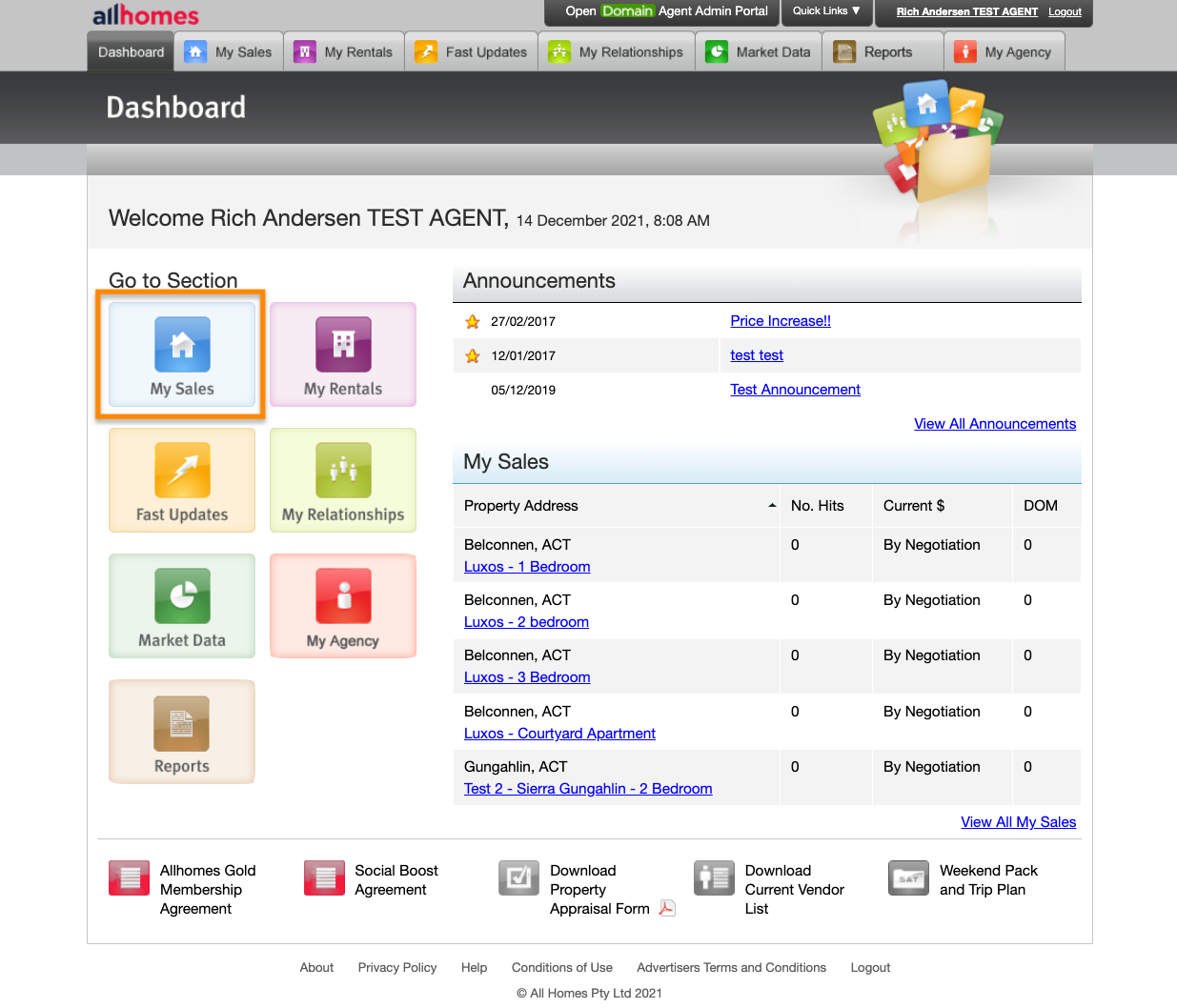Open the Domain Agent Admin Portal
Screen dimensions: 1177x1008
point(666,11)
